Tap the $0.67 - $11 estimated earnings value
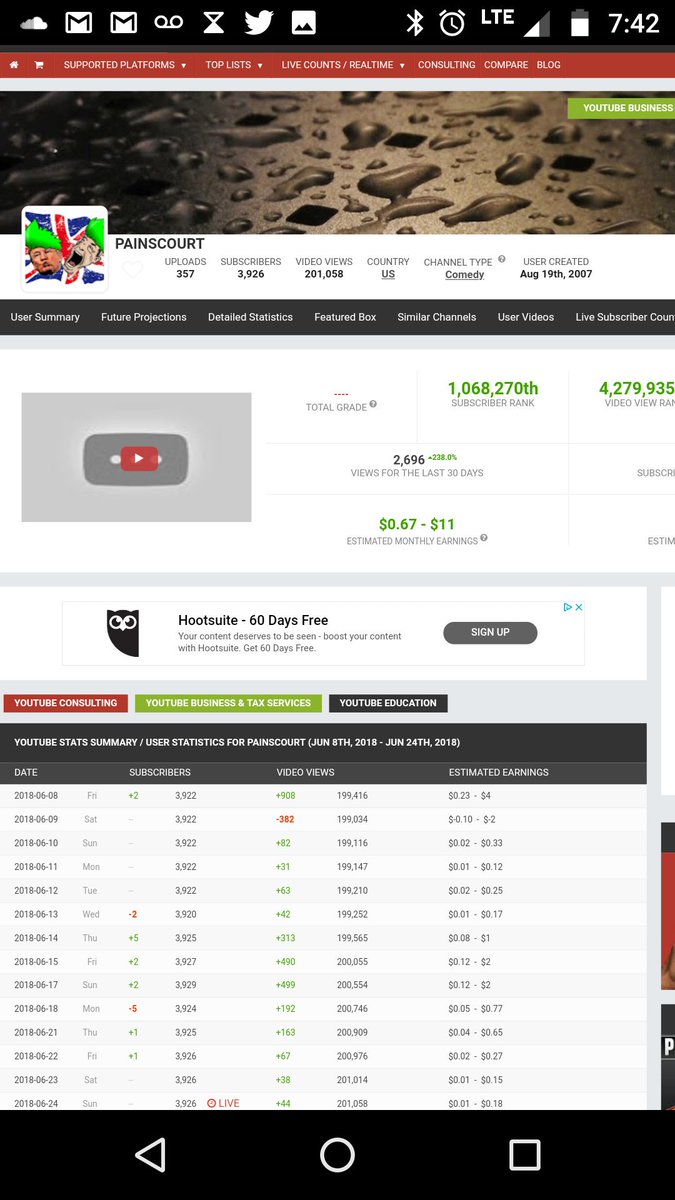675x1200 pixels. (417, 524)
